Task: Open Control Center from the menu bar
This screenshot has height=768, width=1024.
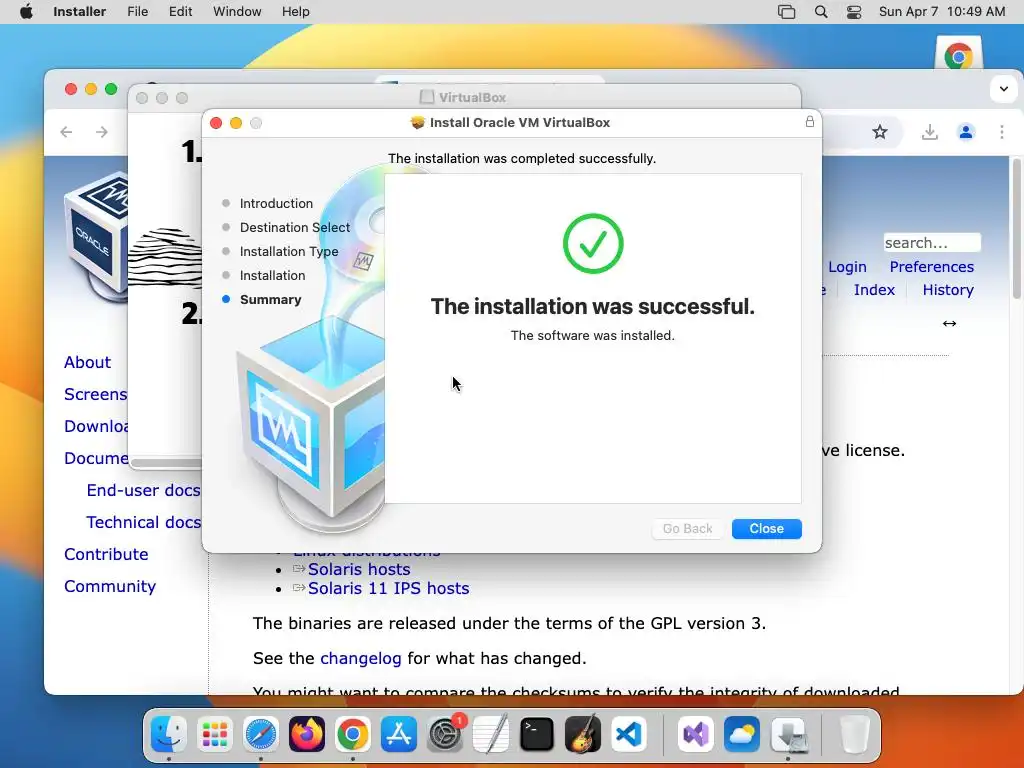Action: click(854, 12)
